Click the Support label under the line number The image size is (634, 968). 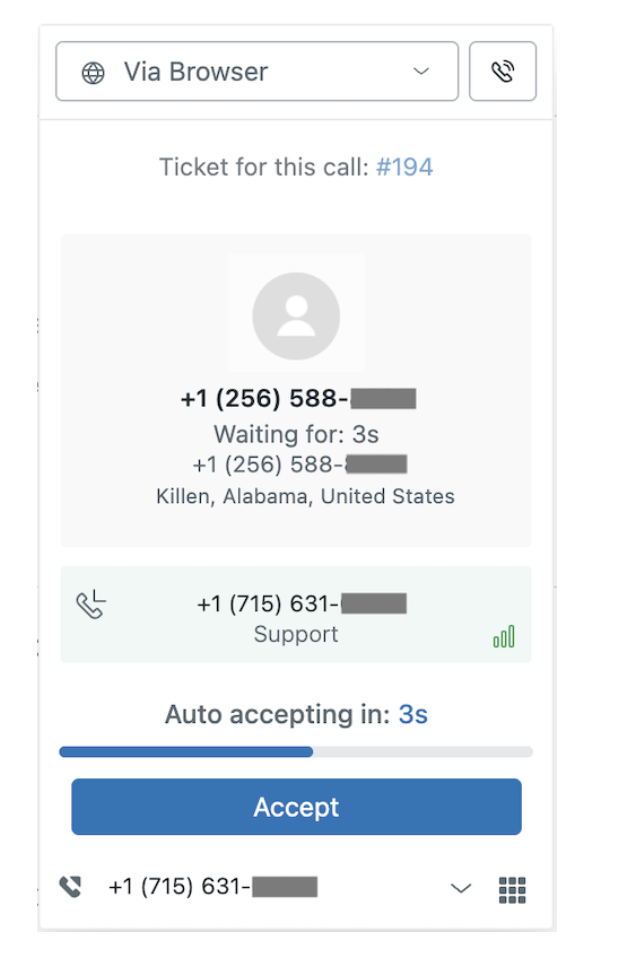click(x=296, y=634)
